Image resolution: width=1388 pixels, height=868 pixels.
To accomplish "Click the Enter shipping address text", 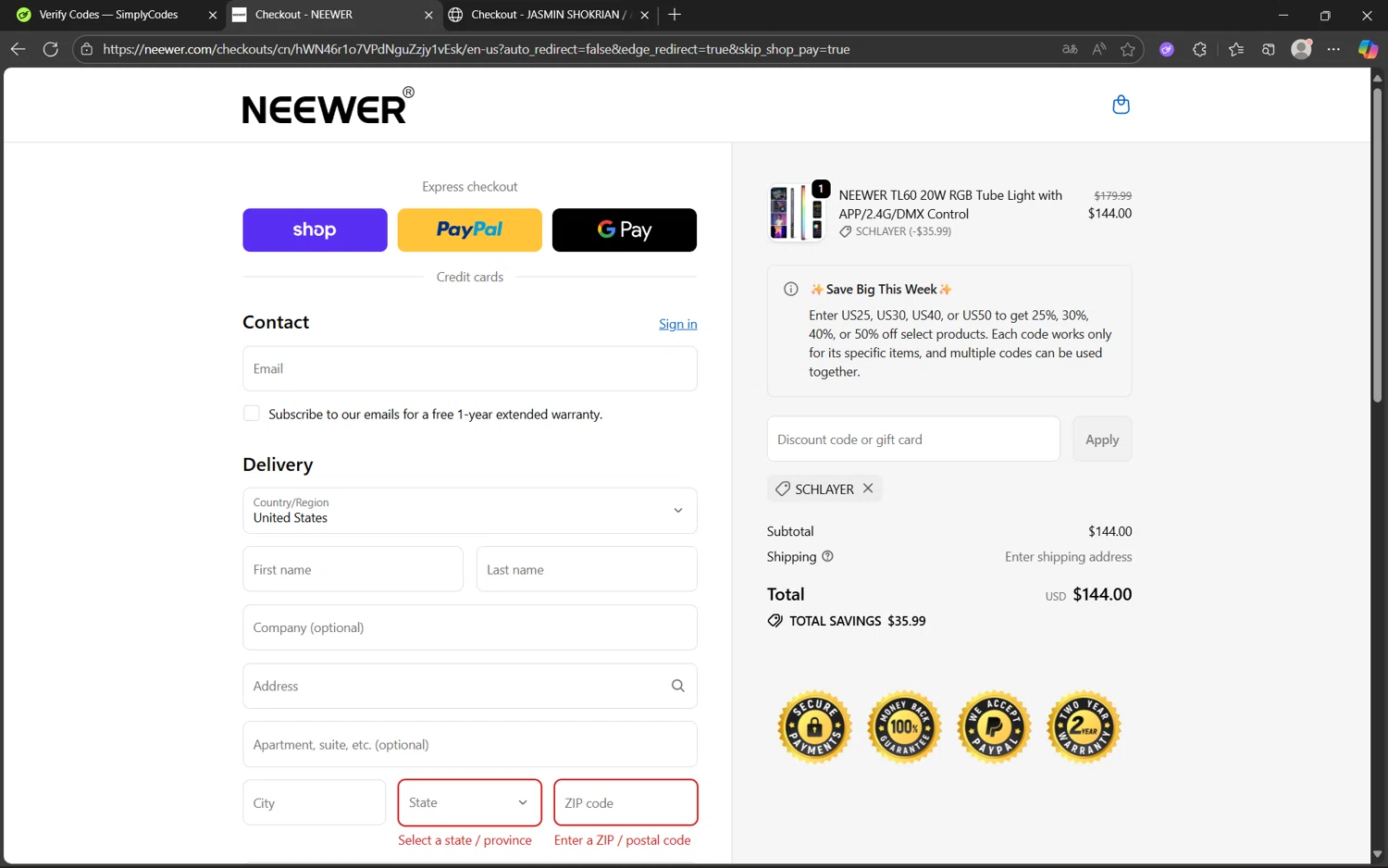I will [x=1069, y=556].
